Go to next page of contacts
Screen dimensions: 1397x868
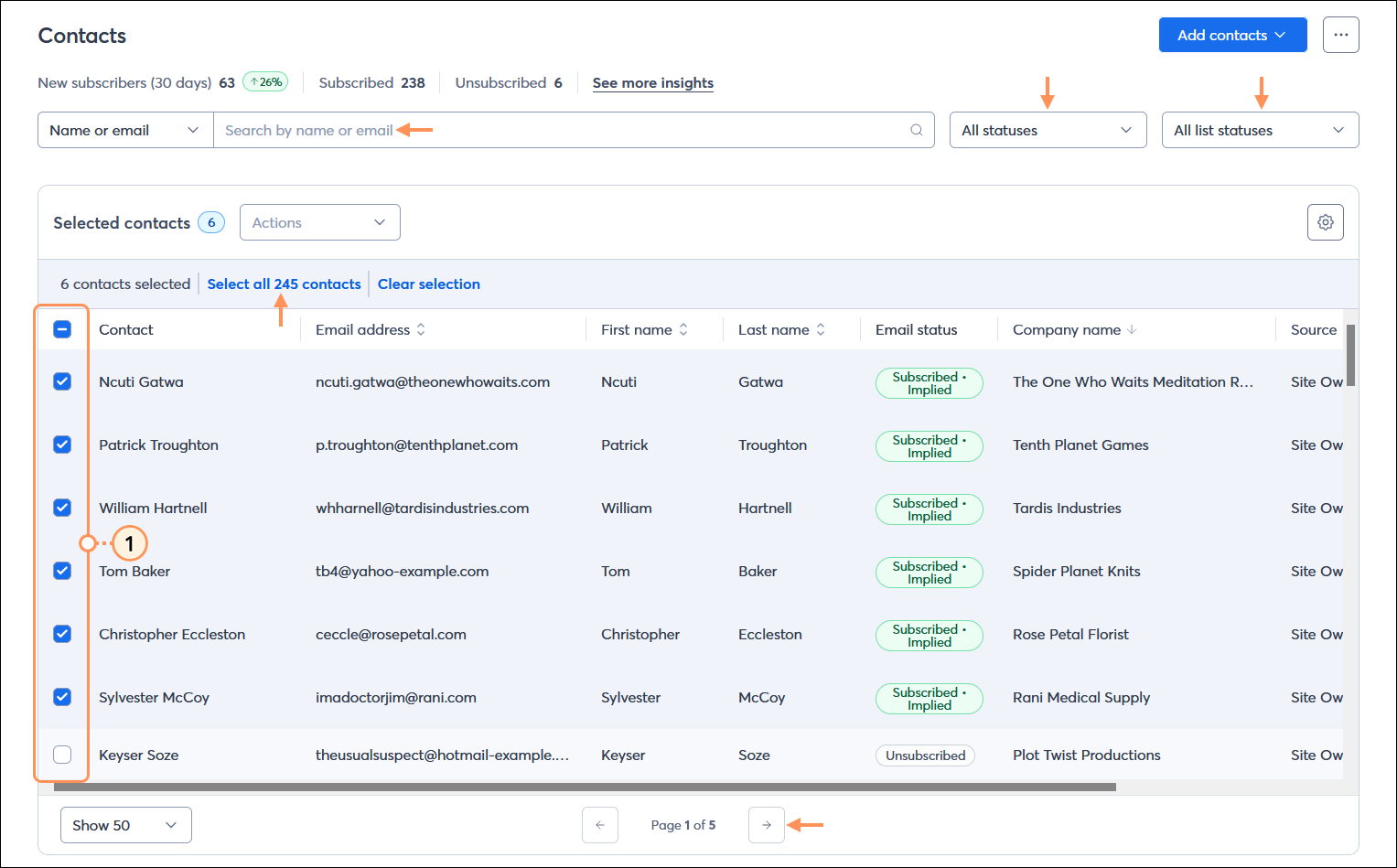[766, 824]
